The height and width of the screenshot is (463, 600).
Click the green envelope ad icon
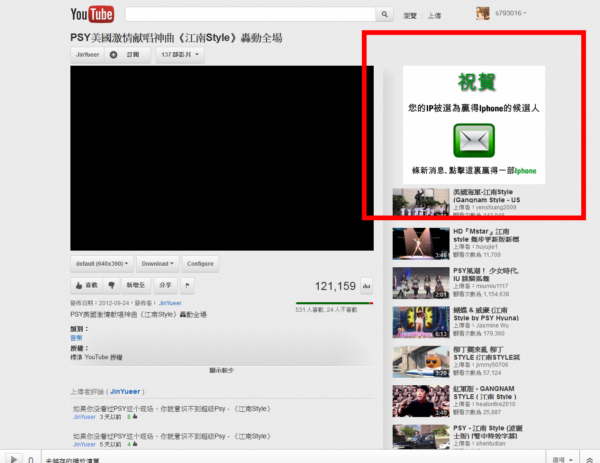tap(474, 140)
